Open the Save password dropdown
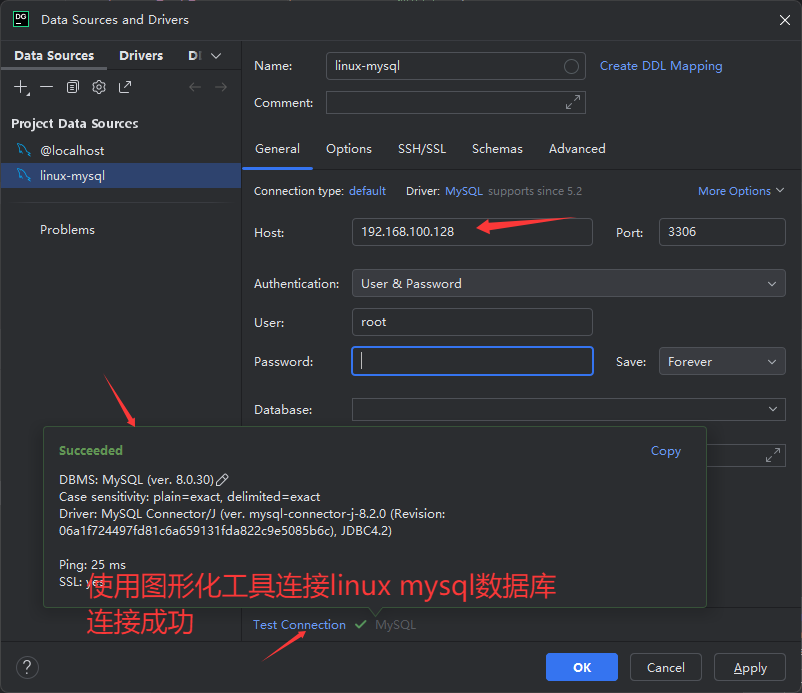Viewport: 802px width, 693px height. 722,361
